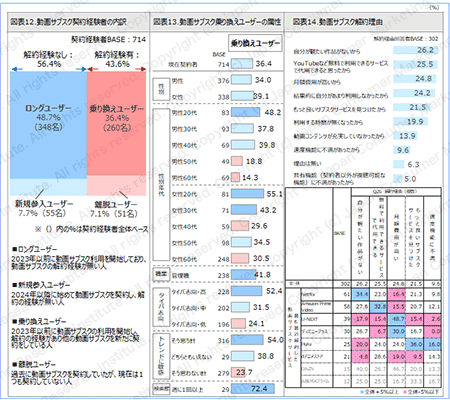The image size is (450, 400).
Task: Click the '■新規参入ユーザー' definition heading
Action: 41,285
